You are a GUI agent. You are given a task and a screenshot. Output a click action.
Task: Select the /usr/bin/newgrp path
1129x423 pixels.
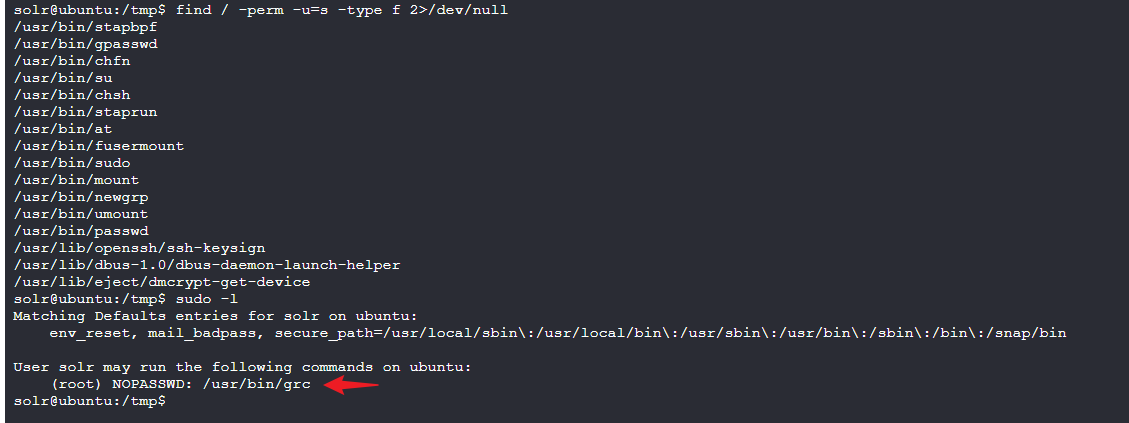click(81, 197)
